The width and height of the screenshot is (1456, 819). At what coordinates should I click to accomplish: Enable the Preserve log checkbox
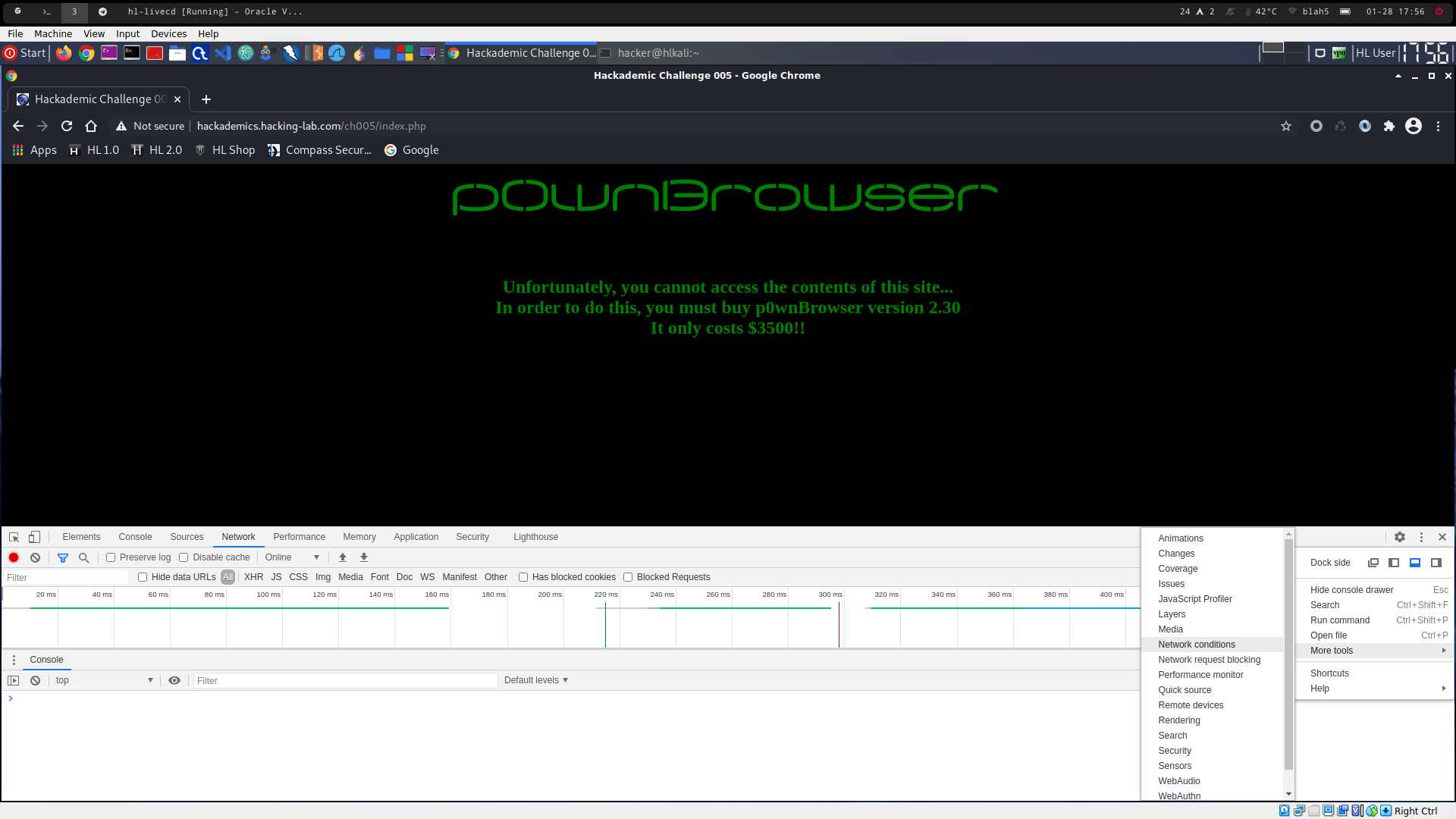[x=111, y=557]
